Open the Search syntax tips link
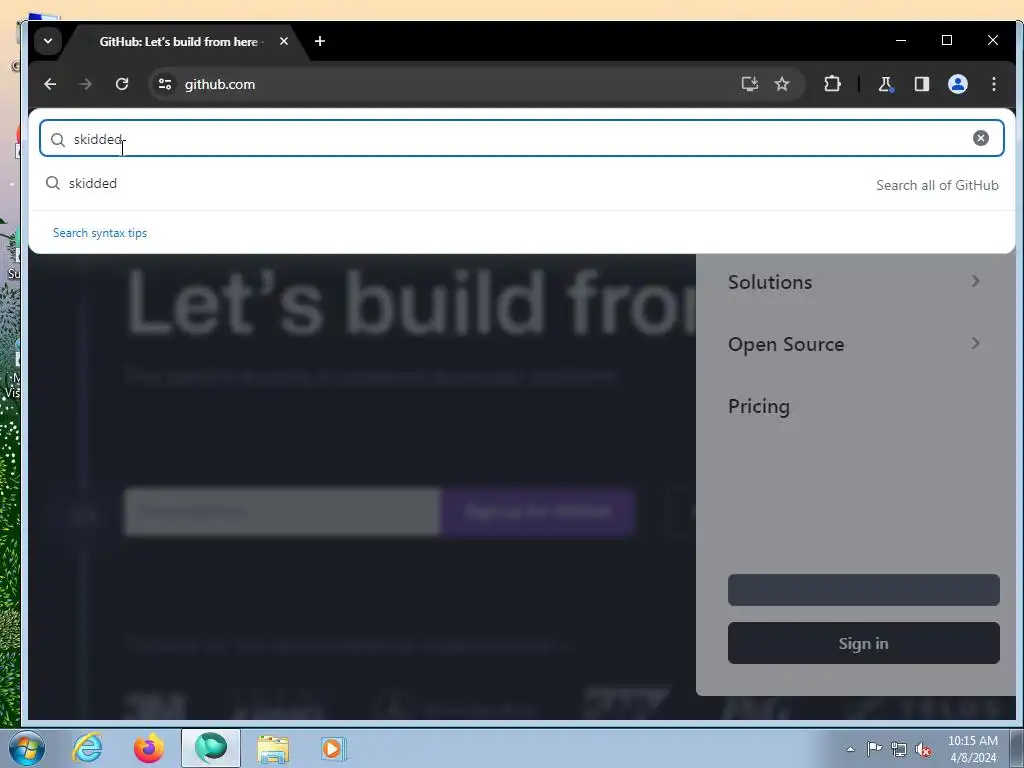Image resolution: width=1024 pixels, height=768 pixels. coord(100,233)
